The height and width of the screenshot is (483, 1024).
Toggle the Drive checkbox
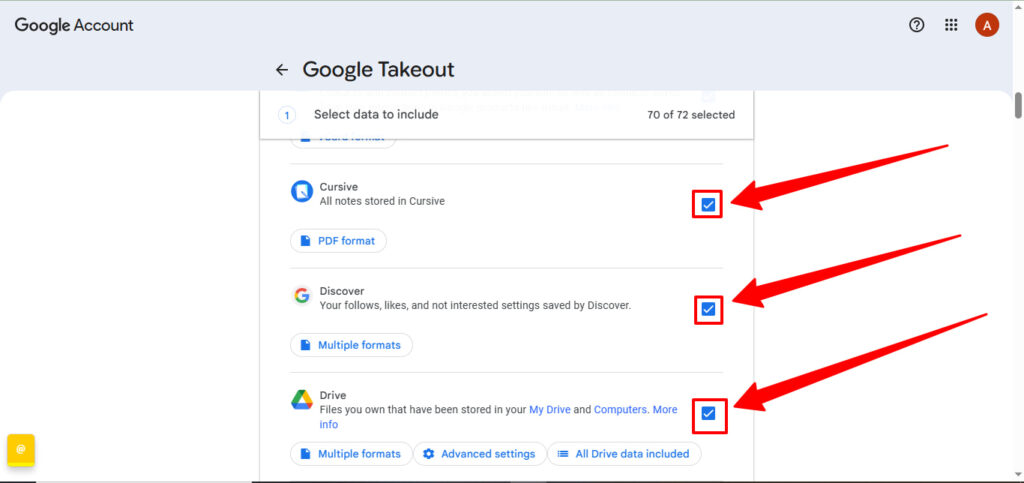708,413
